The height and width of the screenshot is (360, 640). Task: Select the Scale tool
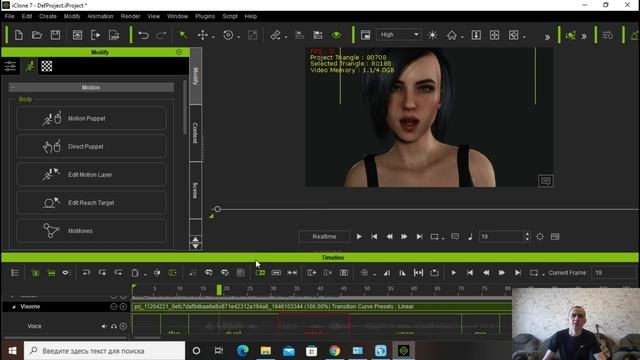click(x=253, y=35)
